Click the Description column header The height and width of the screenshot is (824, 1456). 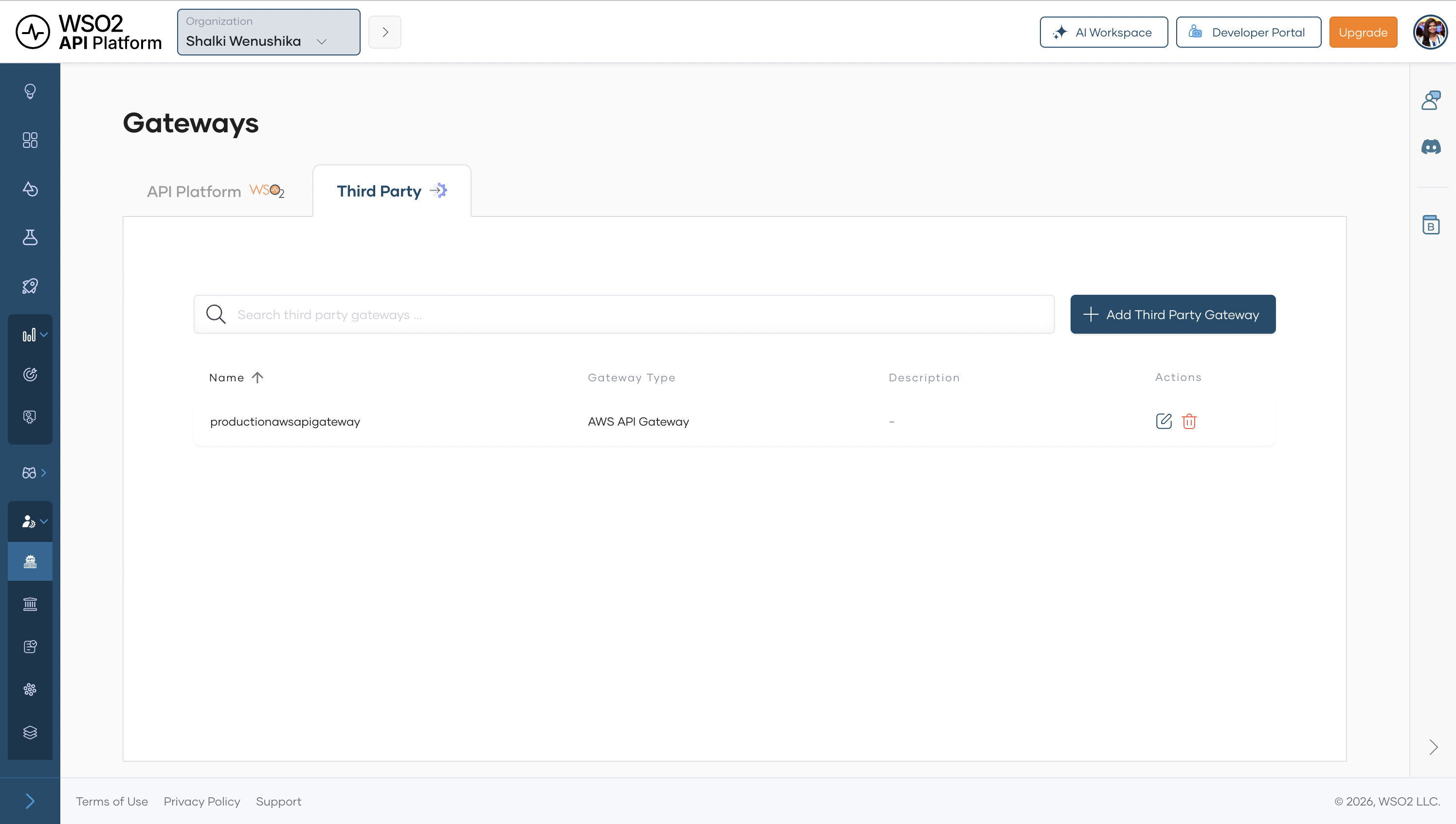click(x=925, y=377)
